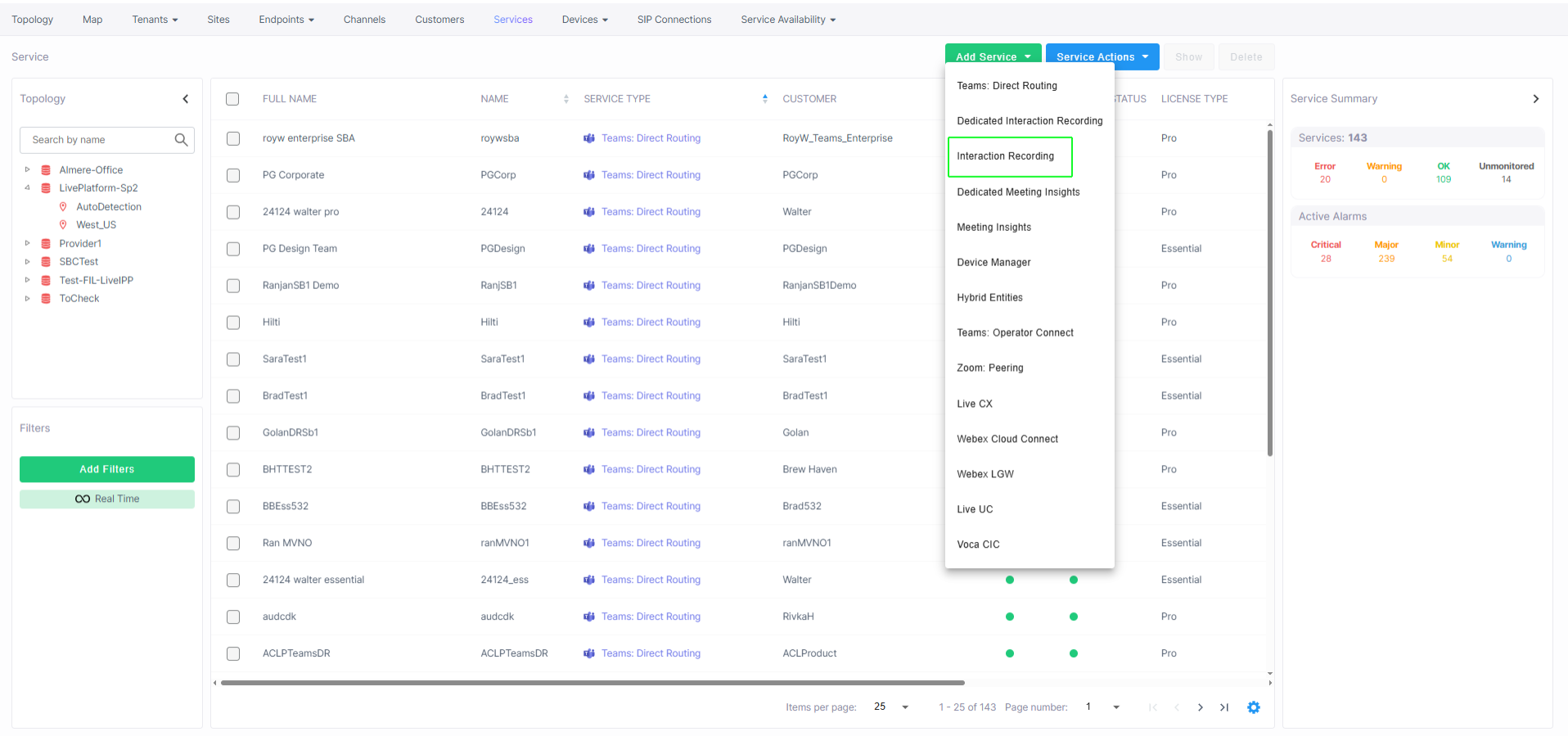Click the vertical table scrollbar
1568x736 pixels.
(1270, 293)
